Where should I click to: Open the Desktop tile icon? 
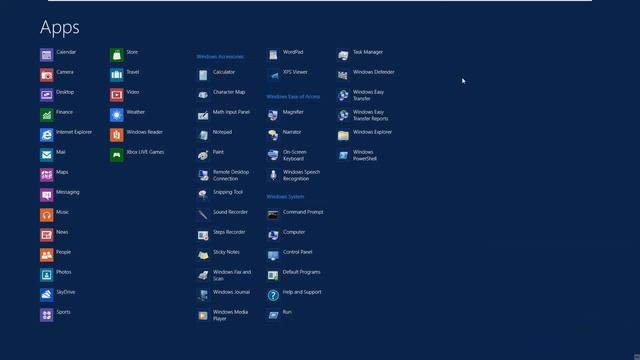[x=47, y=95]
